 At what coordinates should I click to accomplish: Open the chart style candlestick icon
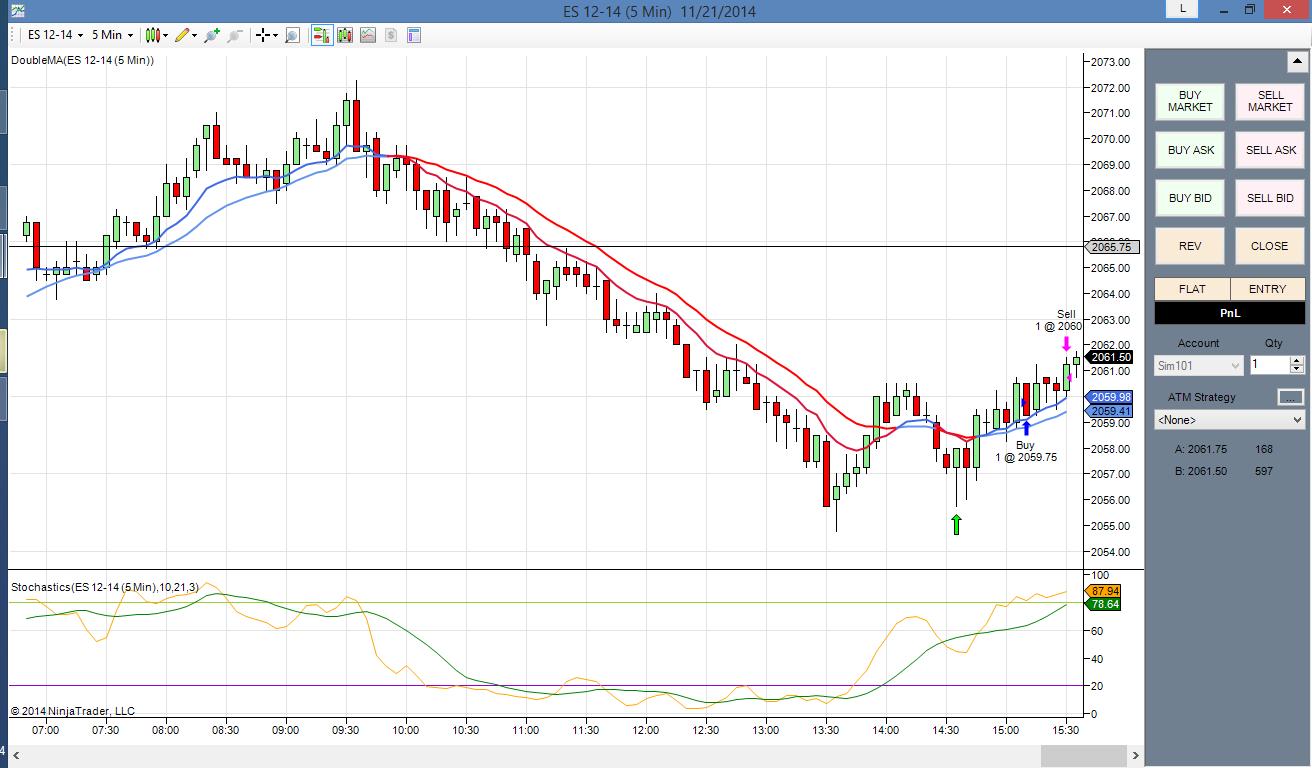click(152, 35)
